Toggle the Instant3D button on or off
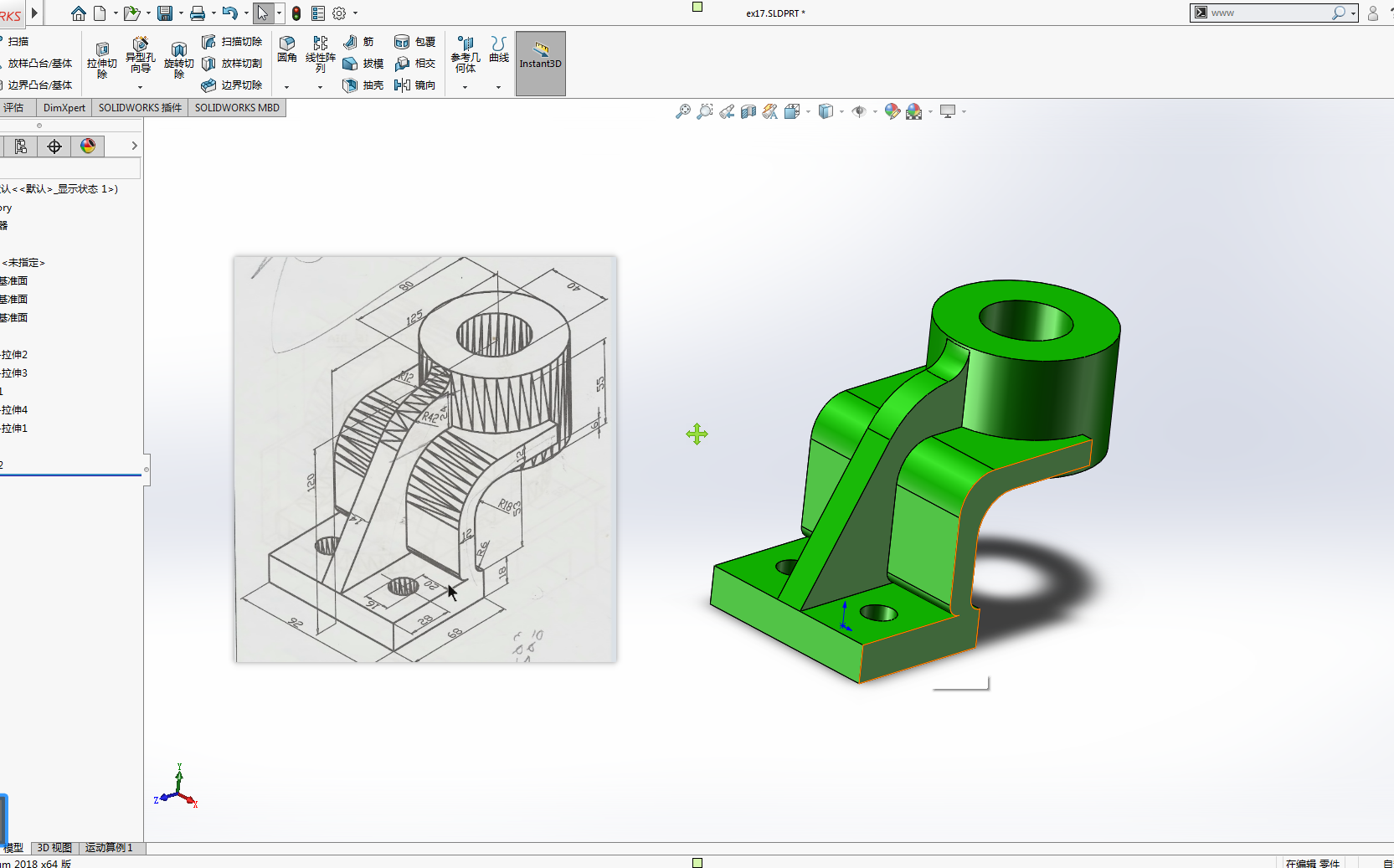 tap(540, 63)
